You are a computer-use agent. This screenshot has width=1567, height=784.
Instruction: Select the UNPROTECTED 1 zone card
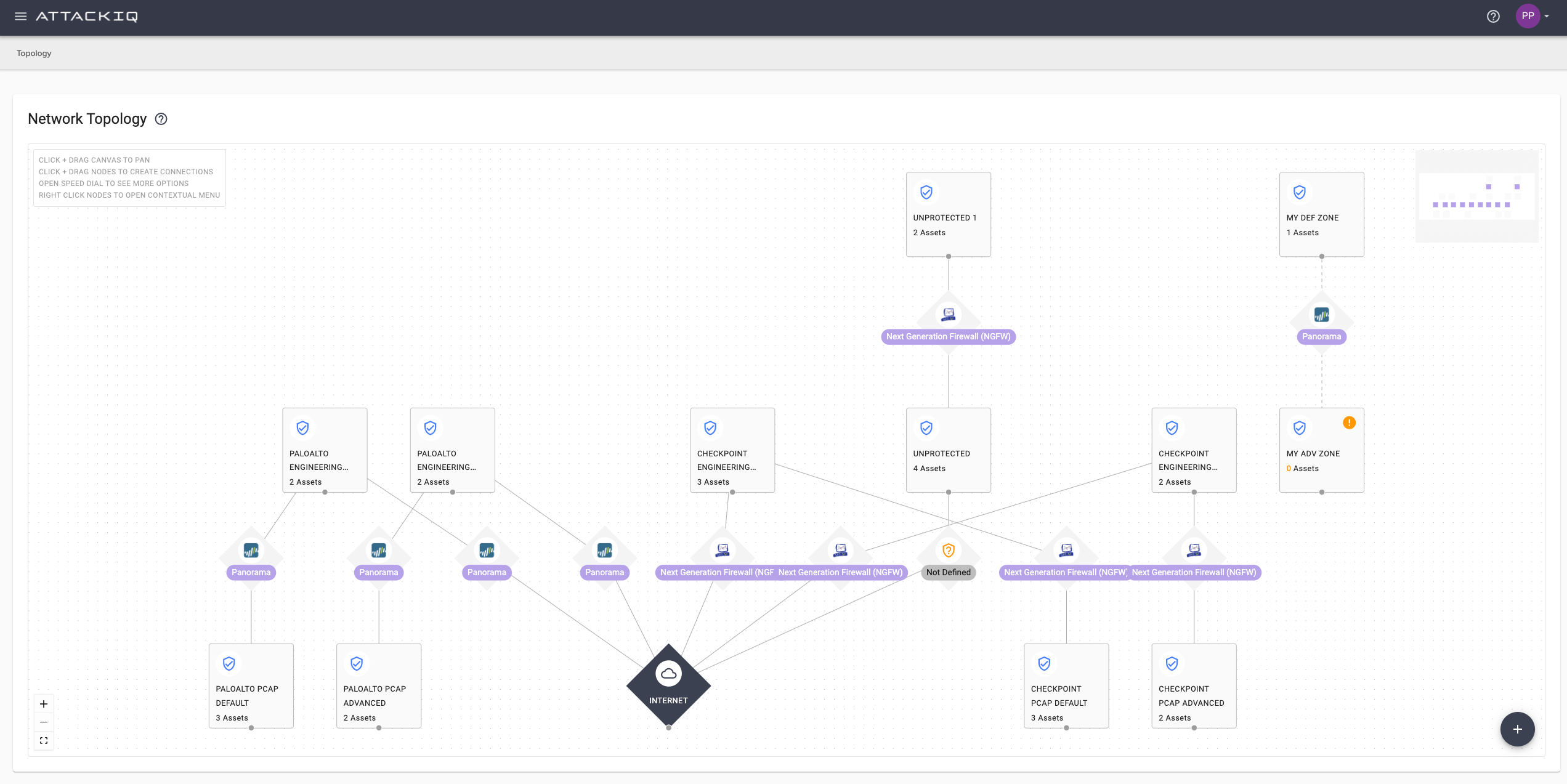pos(948,214)
